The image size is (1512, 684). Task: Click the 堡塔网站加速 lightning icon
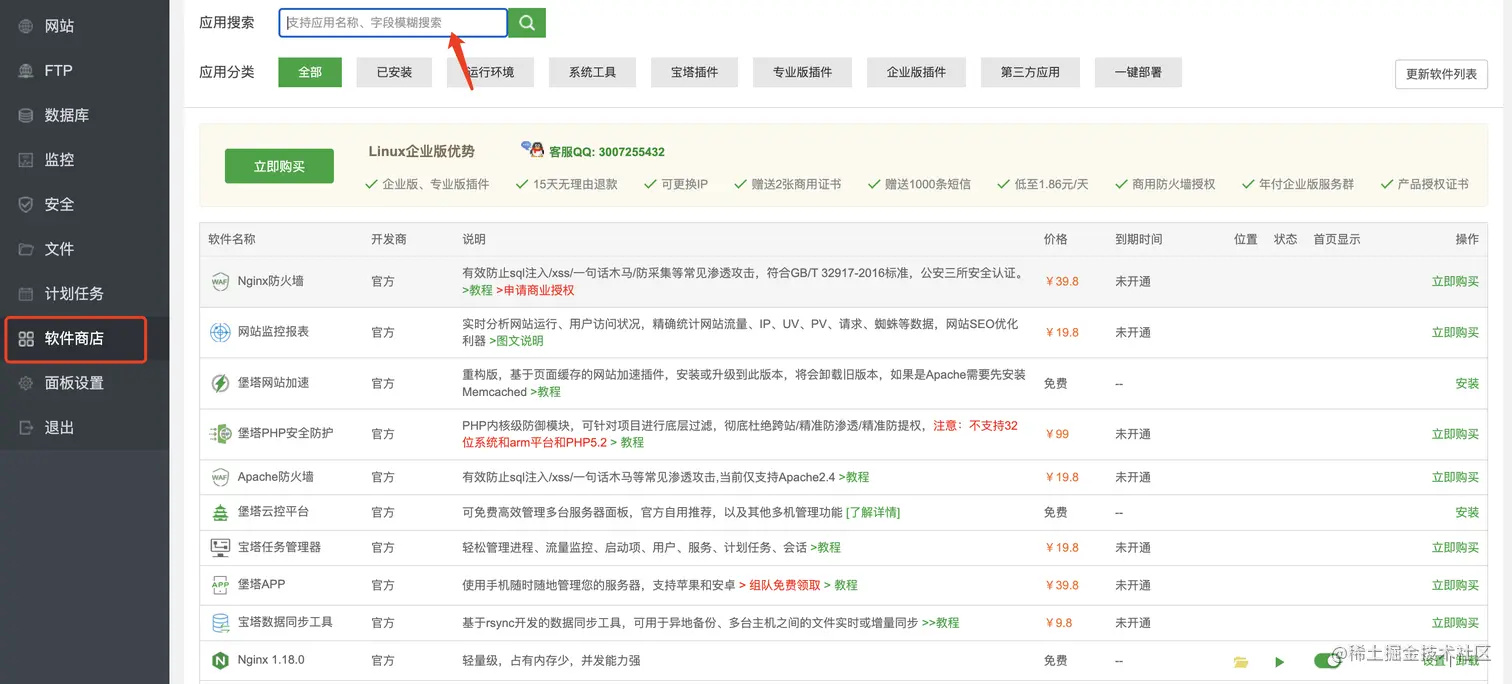click(x=220, y=383)
